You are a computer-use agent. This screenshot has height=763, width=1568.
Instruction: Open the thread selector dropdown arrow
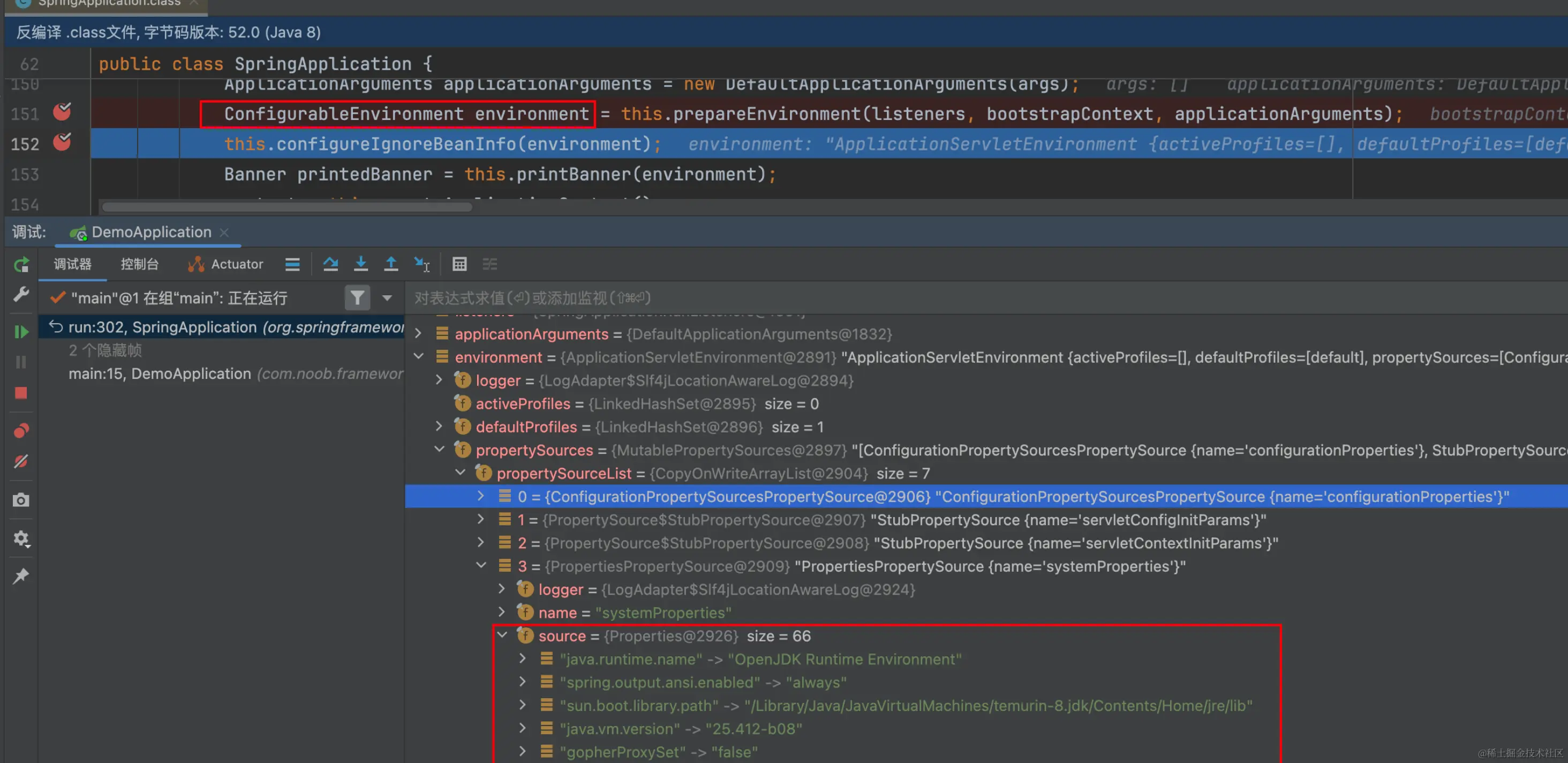pos(387,298)
